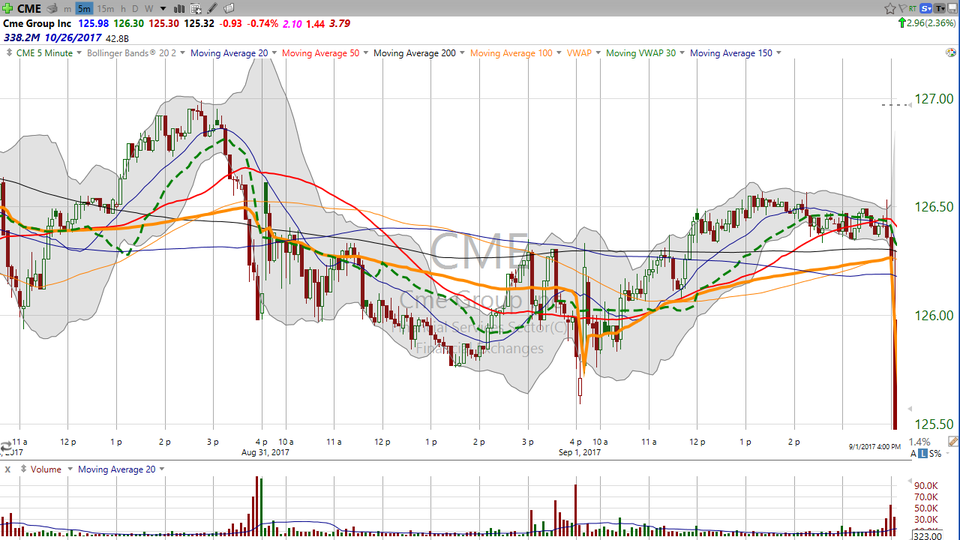Expand the VWAP dropdown arrow

coord(598,53)
